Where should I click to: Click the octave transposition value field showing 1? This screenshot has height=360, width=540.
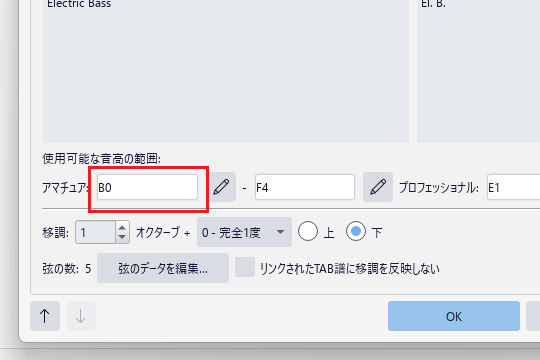tap(95, 232)
